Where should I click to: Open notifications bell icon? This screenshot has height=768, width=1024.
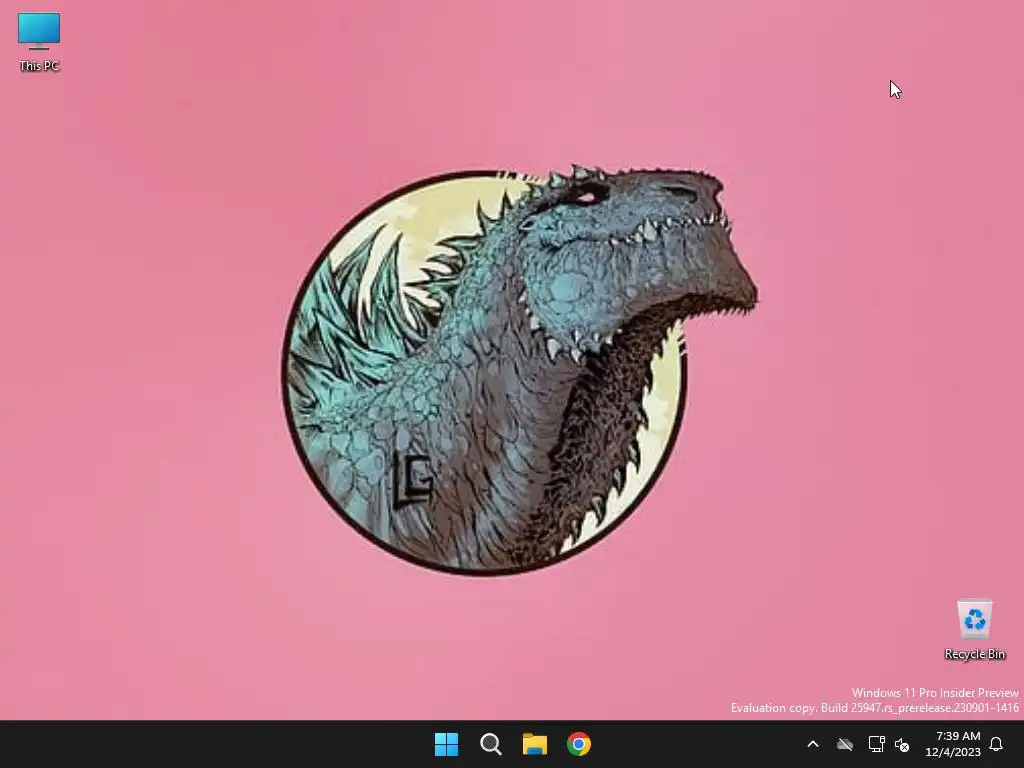(x=996, y=744)
